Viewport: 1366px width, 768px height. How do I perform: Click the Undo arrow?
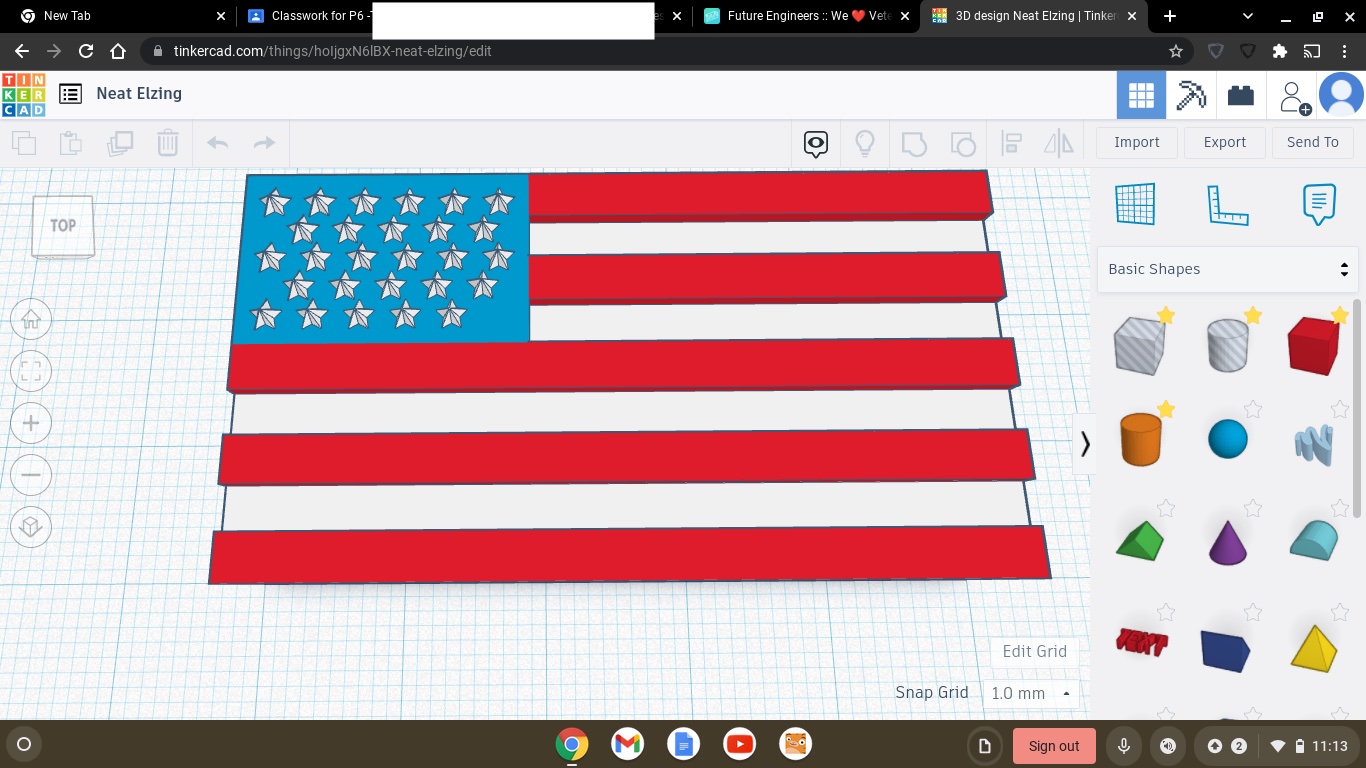[217, 143]
